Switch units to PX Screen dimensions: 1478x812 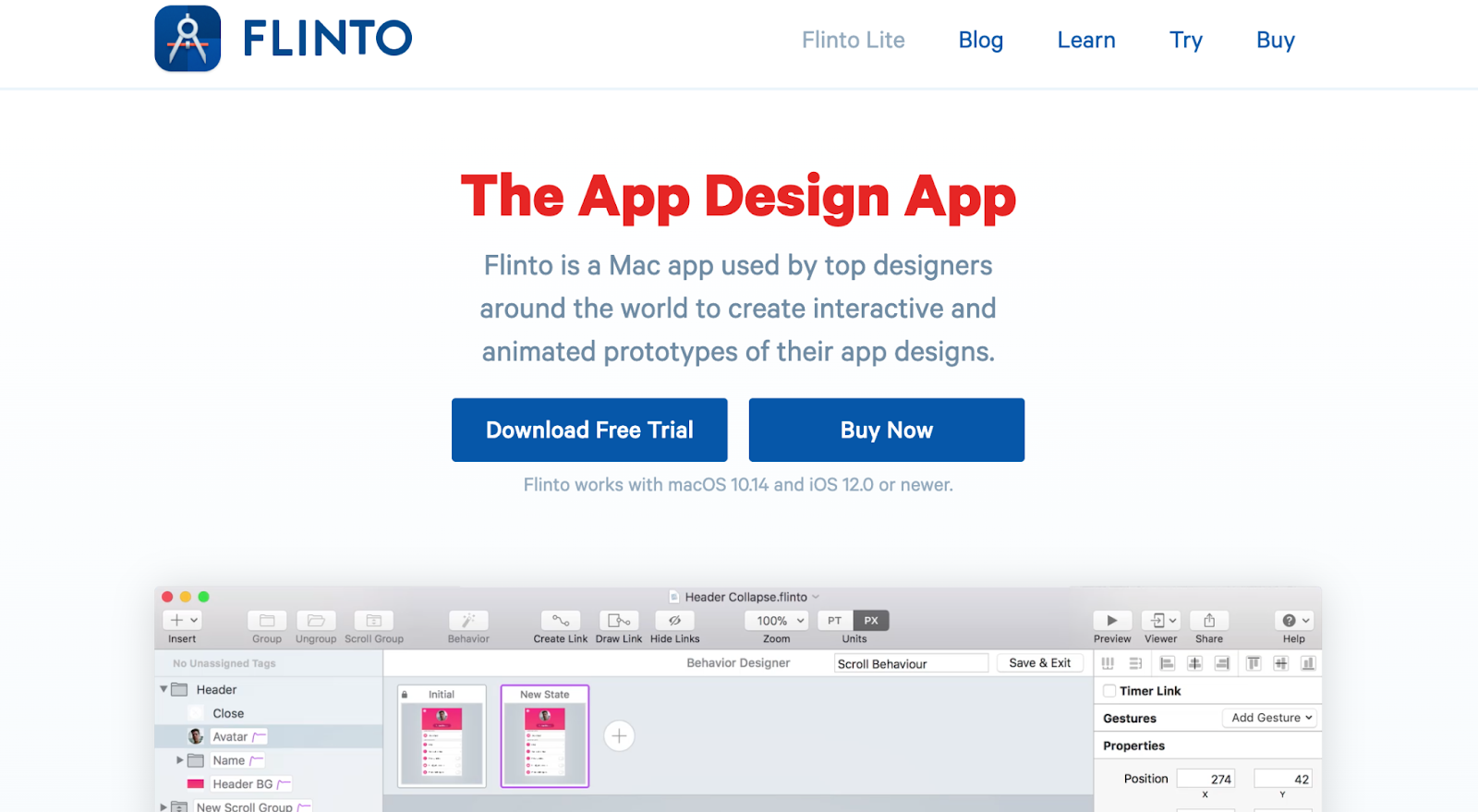(x=871, y=621)
